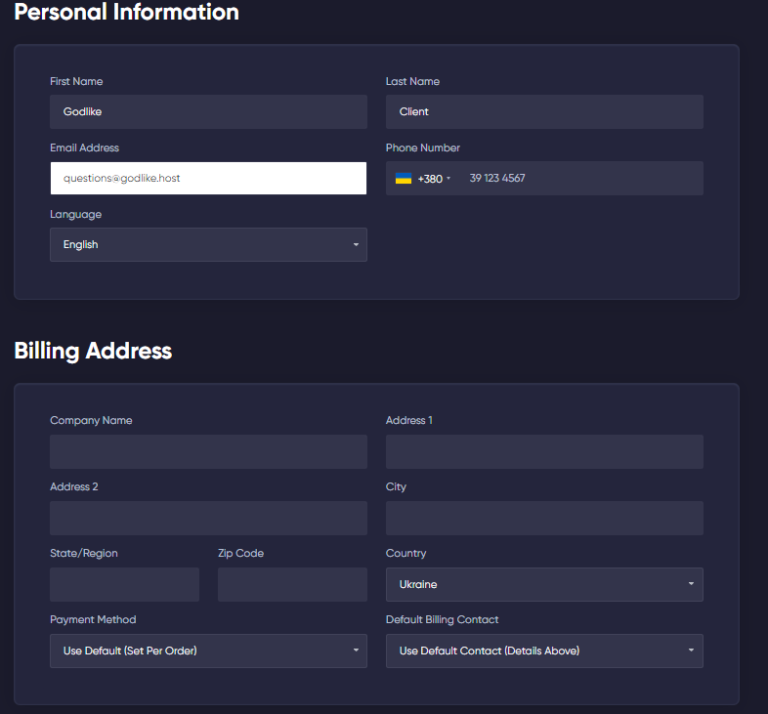Screen dimensions: 768x714
Task: Open the Country dropdown showing Ukraine
Action: coord(544,585)
